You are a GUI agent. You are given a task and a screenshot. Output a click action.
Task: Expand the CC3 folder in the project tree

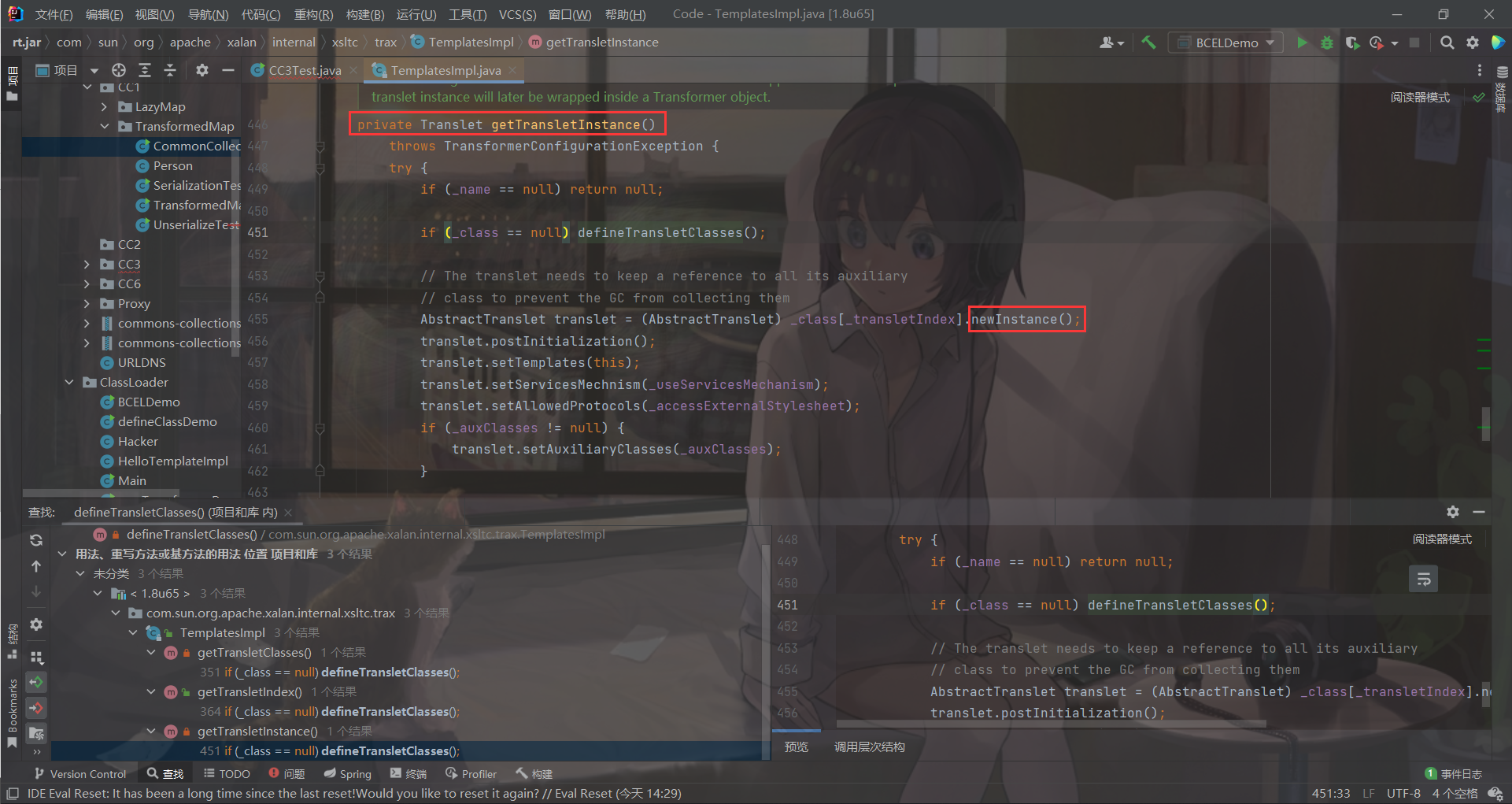click(87, 264)
